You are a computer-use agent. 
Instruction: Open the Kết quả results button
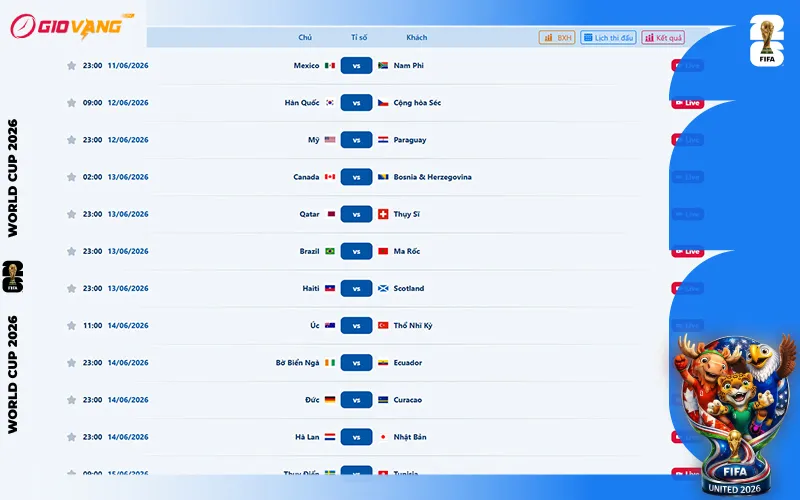tap(663, 38)
